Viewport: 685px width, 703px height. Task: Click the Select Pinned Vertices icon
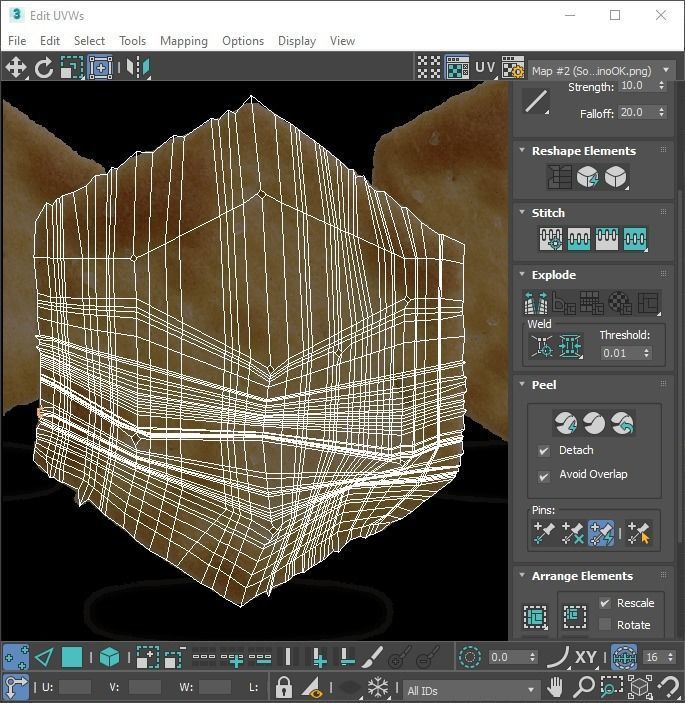[638, 533]
